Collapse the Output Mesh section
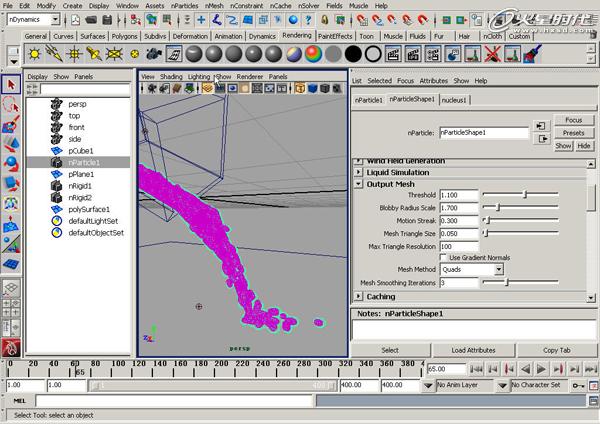Viewport: 600px width, 424px height. 358,184
